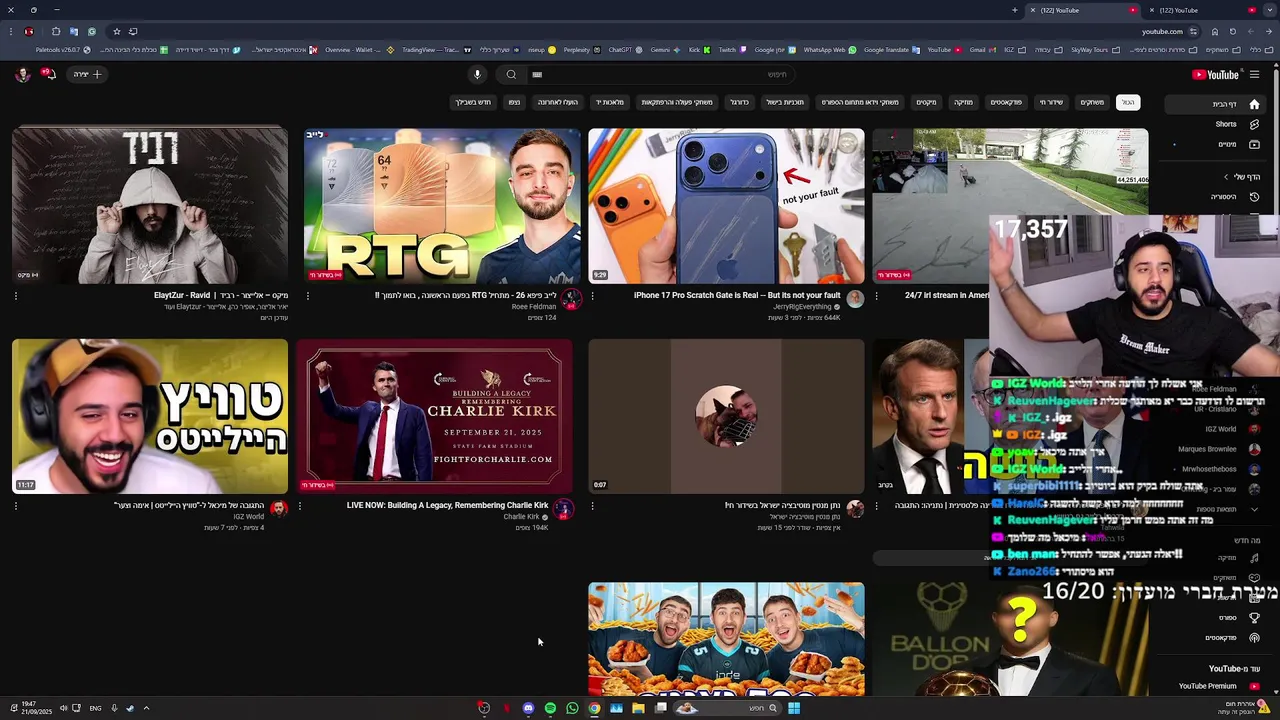1280x720 pixels.
Task: Open the JerryRigEverything channel avatar
Action: [x=855, y=298]
